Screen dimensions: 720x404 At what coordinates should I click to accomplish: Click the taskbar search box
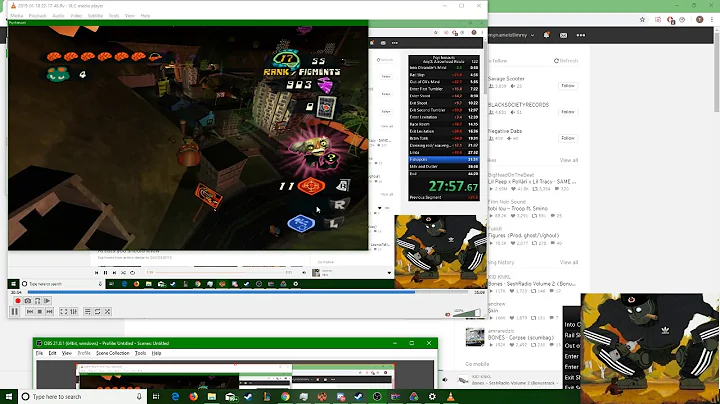click(83, 396)
